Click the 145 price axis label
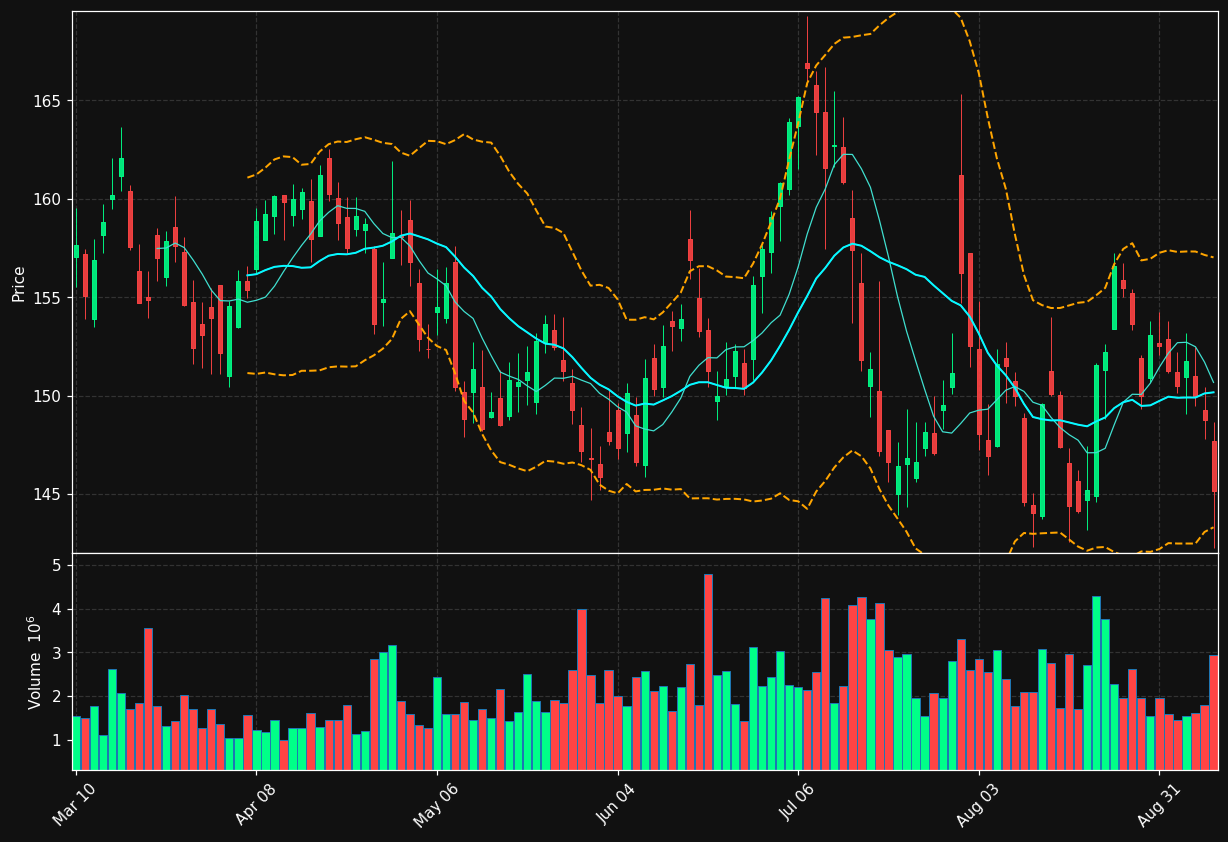Viewport: 1228px width, 842px height. click(x=47, y=495)
